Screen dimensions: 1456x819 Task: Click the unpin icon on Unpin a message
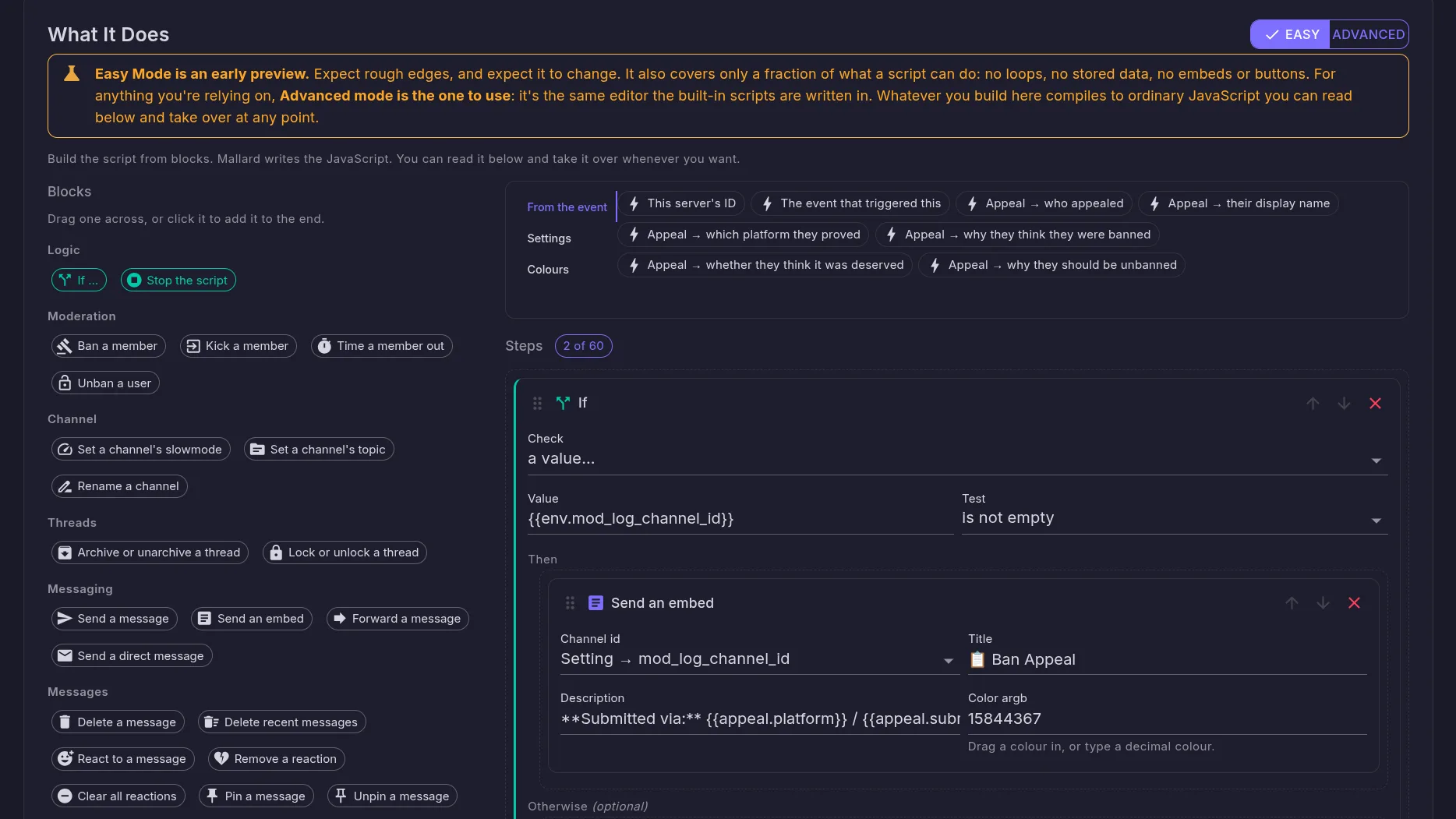[341, 796]
